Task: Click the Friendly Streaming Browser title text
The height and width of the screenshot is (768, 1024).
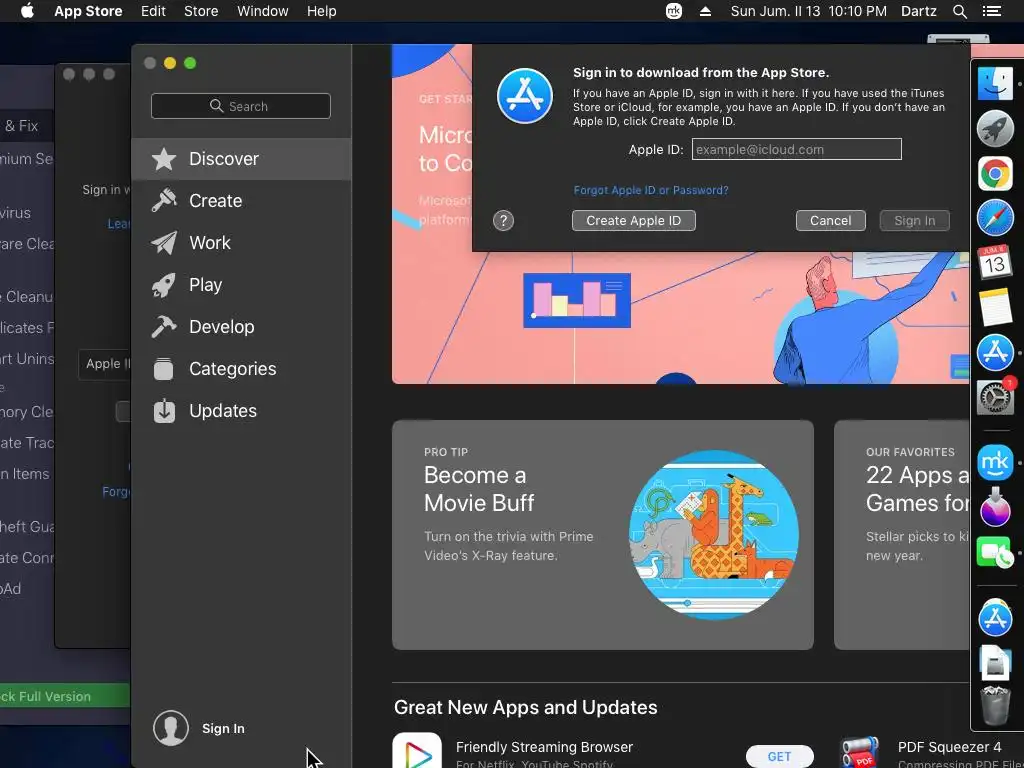Action: pyautogui.click(x=544, y=746)
